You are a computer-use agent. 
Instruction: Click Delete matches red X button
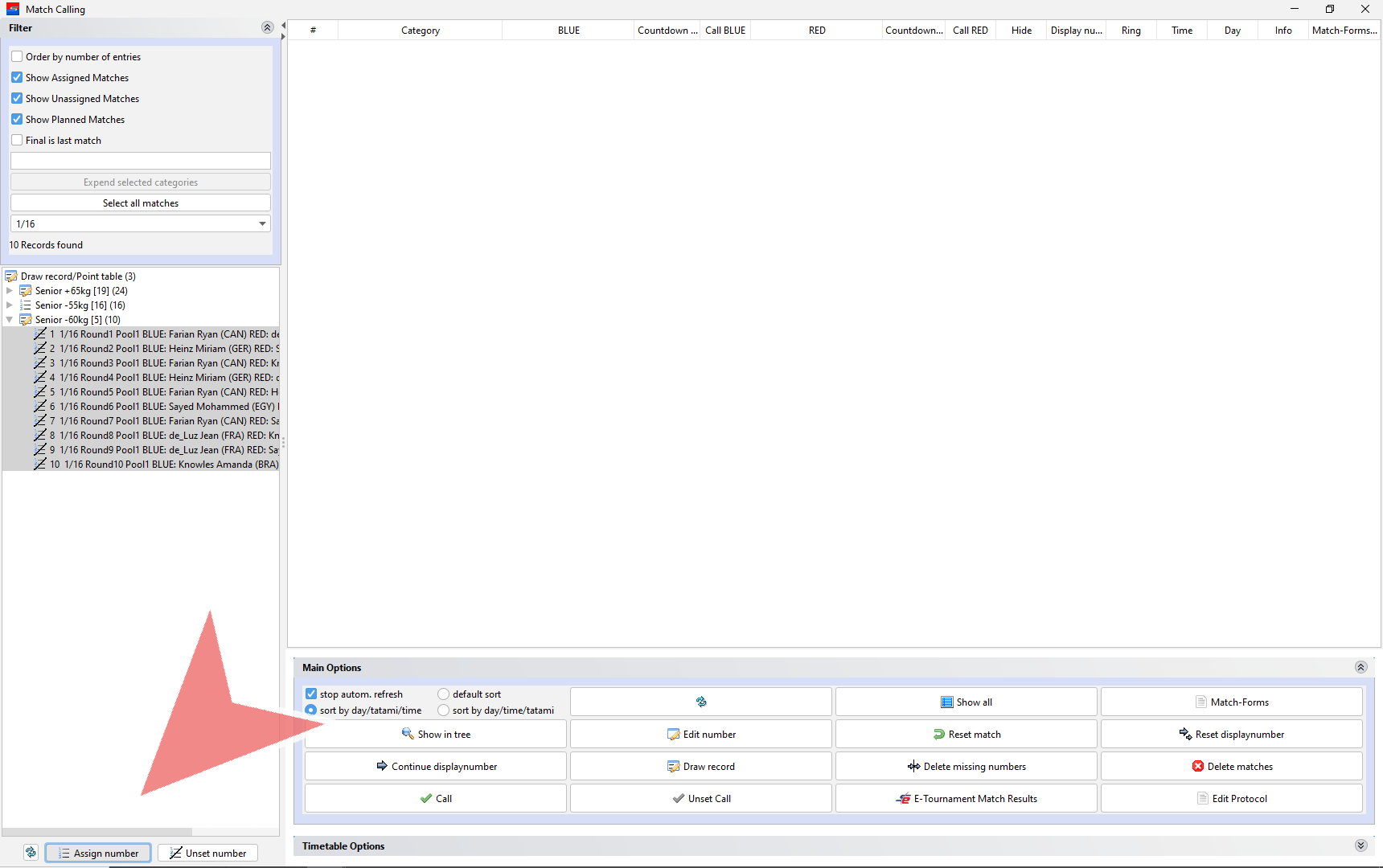coord(1231,766)
